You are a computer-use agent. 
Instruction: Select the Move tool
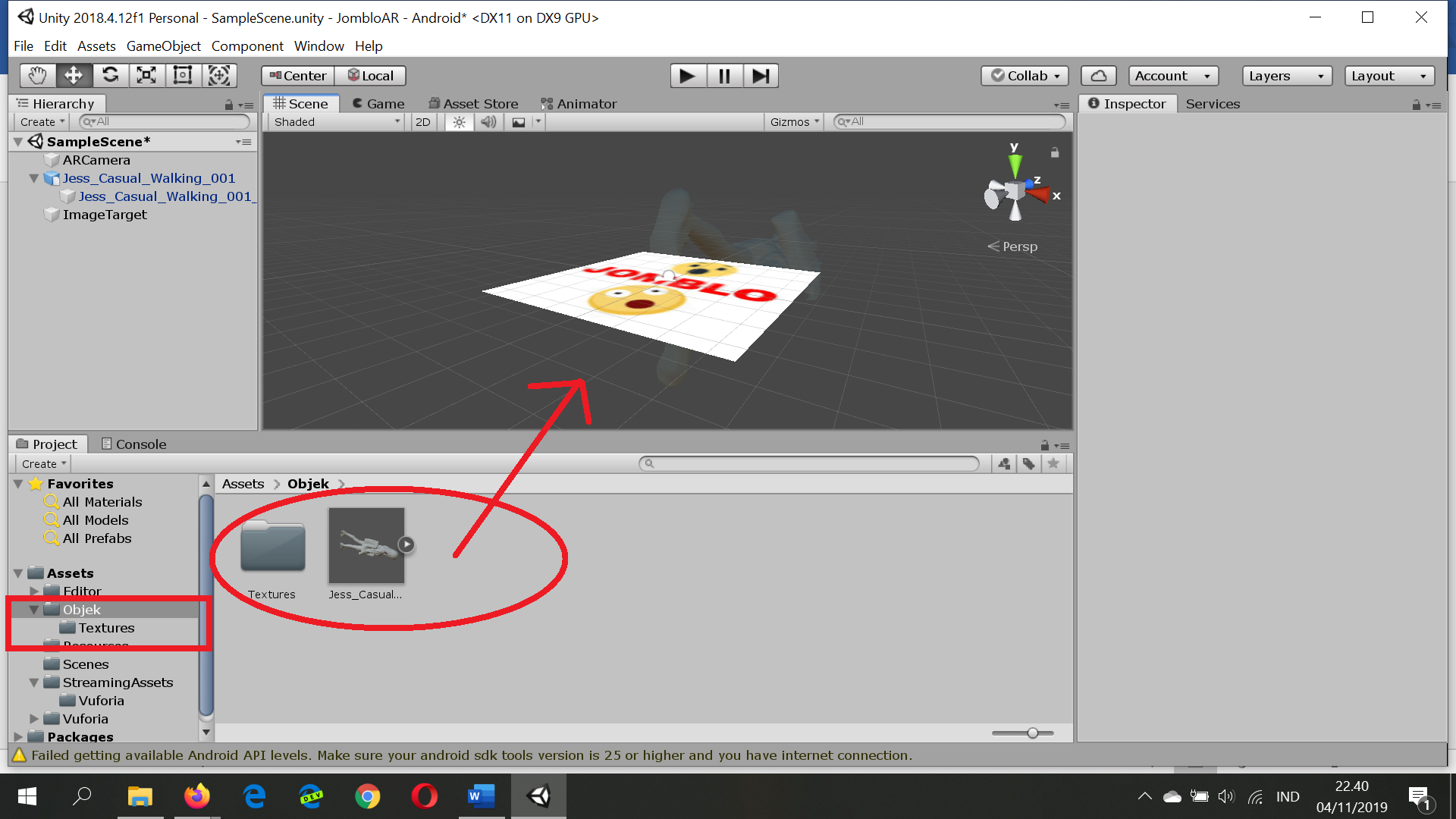pos(74,75)
